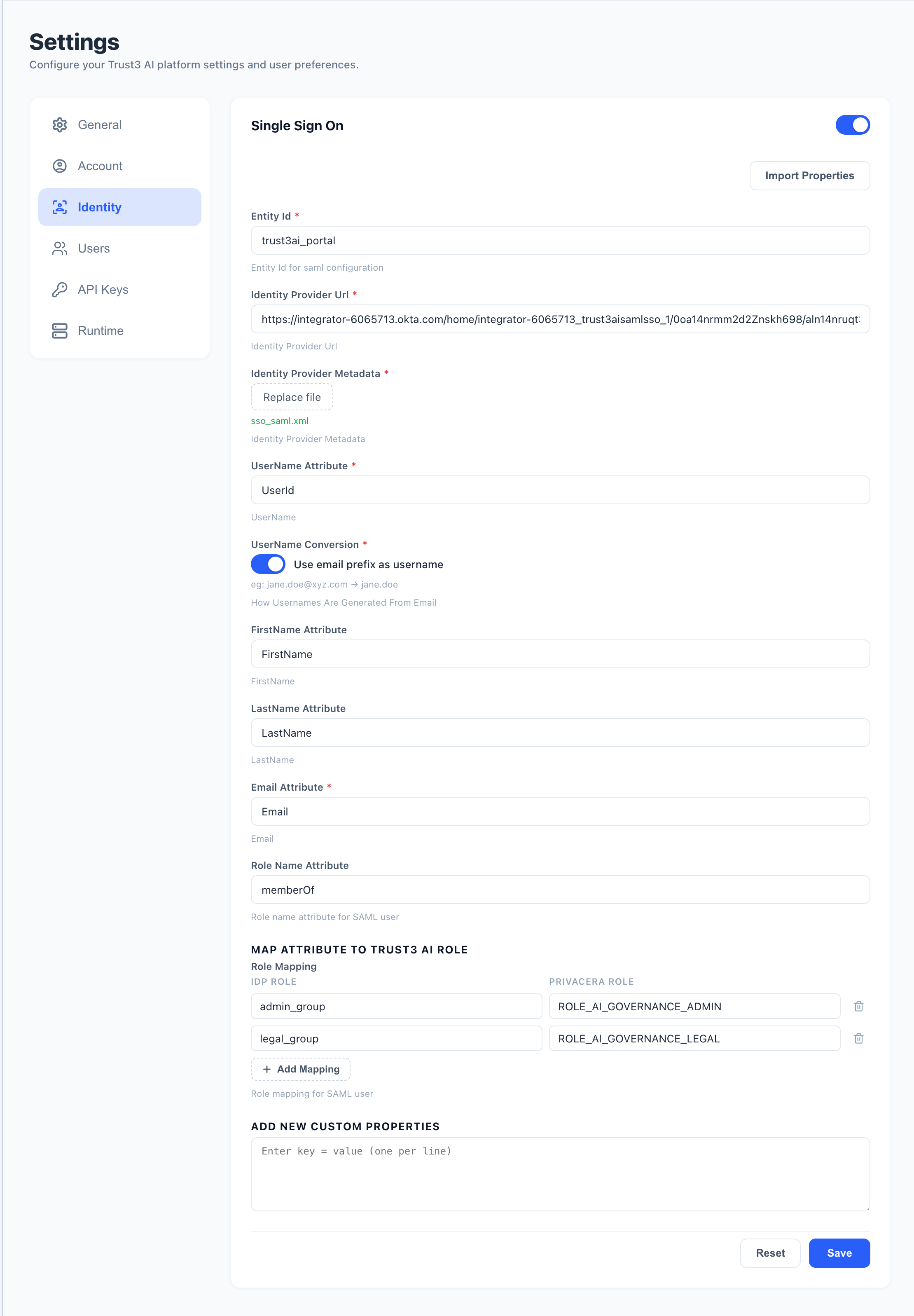Edit the FirstName Attribute field
914x1316 pixels.
pyautogui.click(x=560, y=654)
